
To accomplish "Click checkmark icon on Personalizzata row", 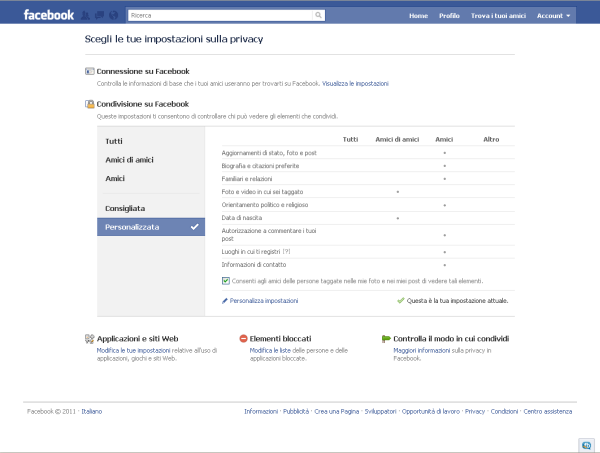I will (x=195, y=227).
